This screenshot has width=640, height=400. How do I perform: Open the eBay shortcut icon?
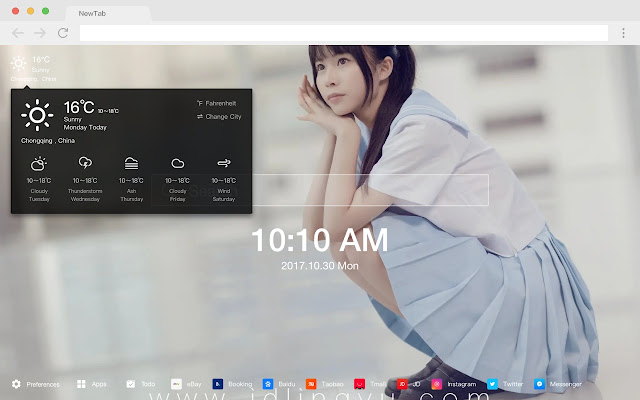click(x=176, y=384)
